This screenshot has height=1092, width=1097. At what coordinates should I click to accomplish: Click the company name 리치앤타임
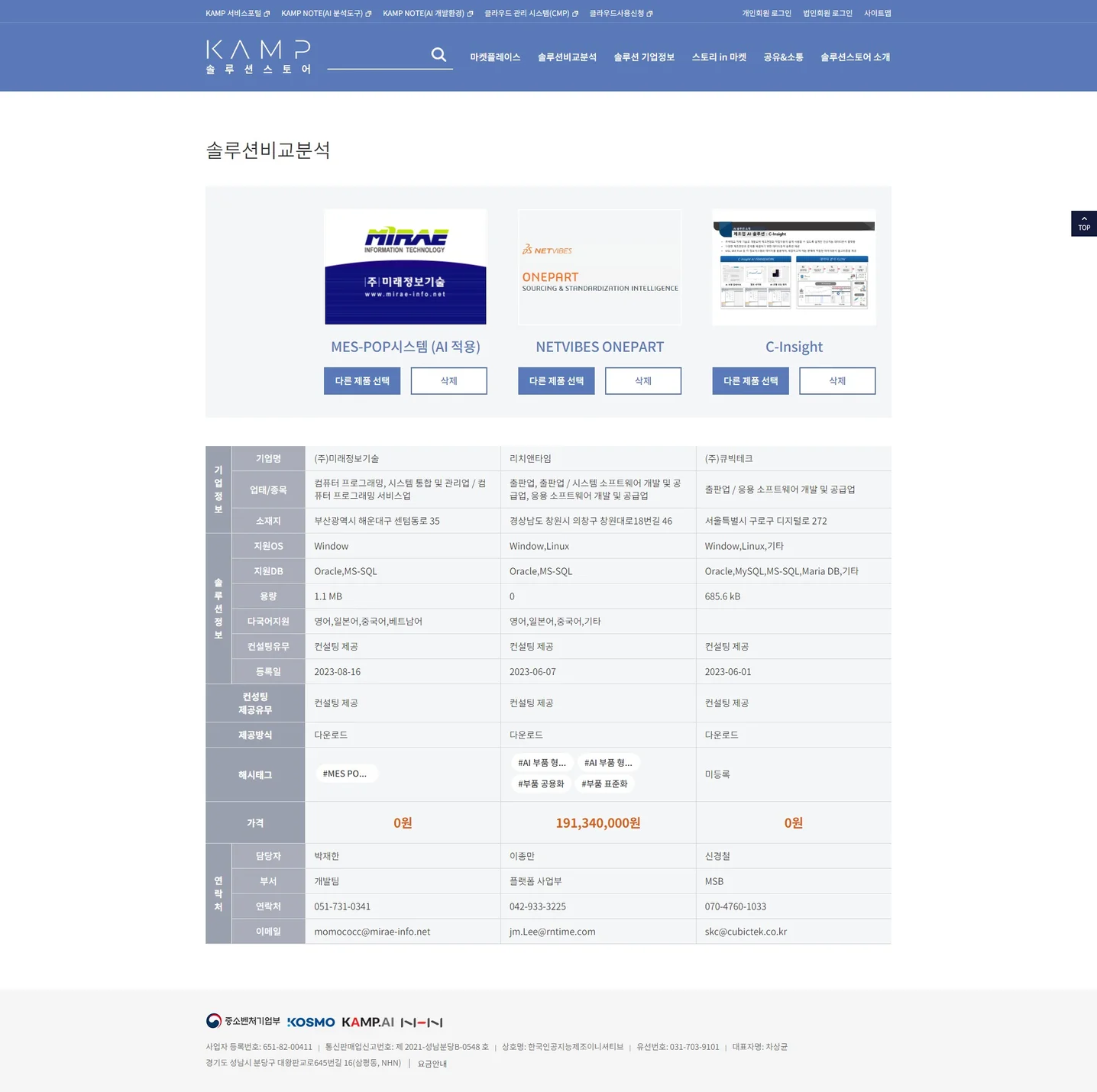(x=530, y=459)
